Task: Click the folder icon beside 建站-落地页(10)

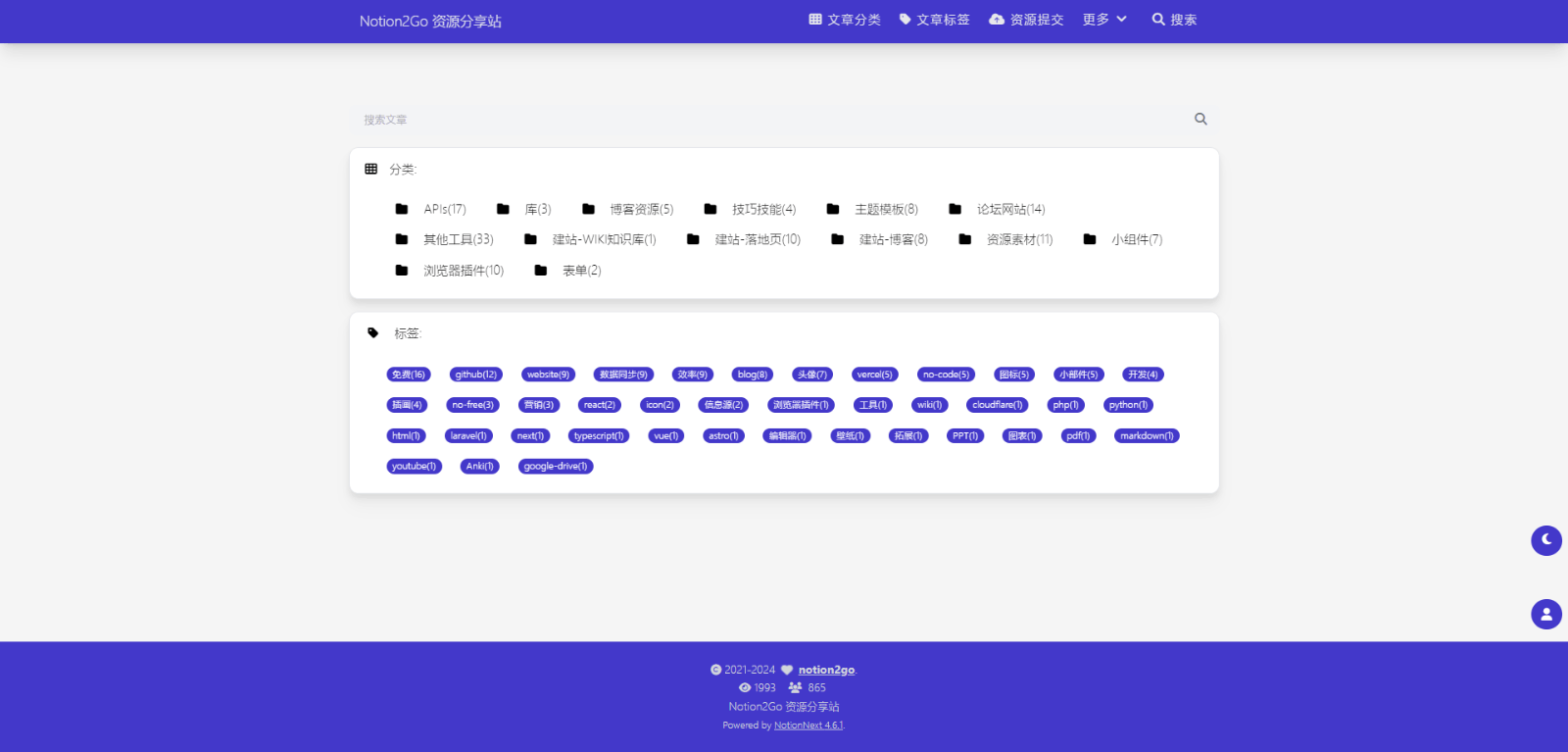Action: [693, 239]
